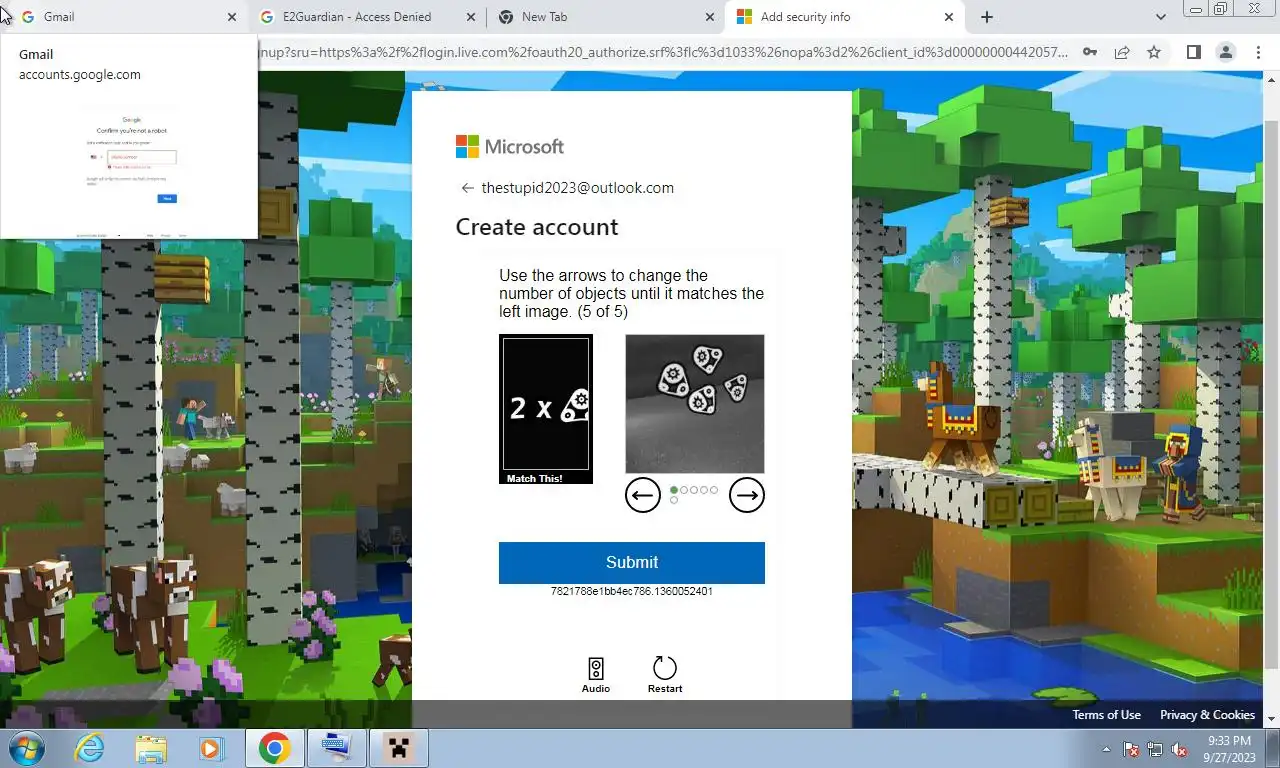The height and width of the screenshot is (768, 1280).
Task: Open Windows Media Player from taskbar
Action: pyautogui.click(x=211, y=748)
